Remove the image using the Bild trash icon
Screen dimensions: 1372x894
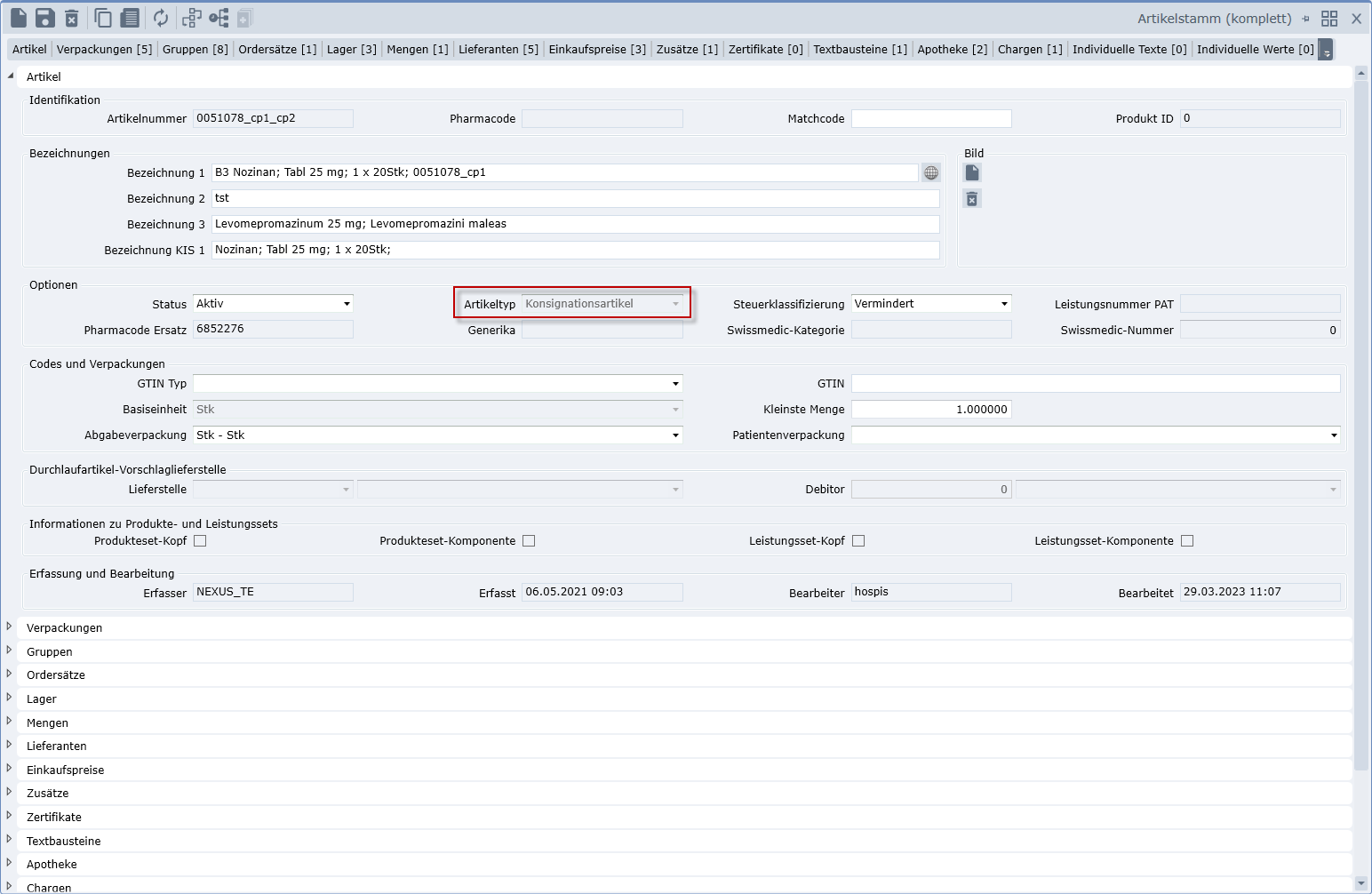coord(972,199)
